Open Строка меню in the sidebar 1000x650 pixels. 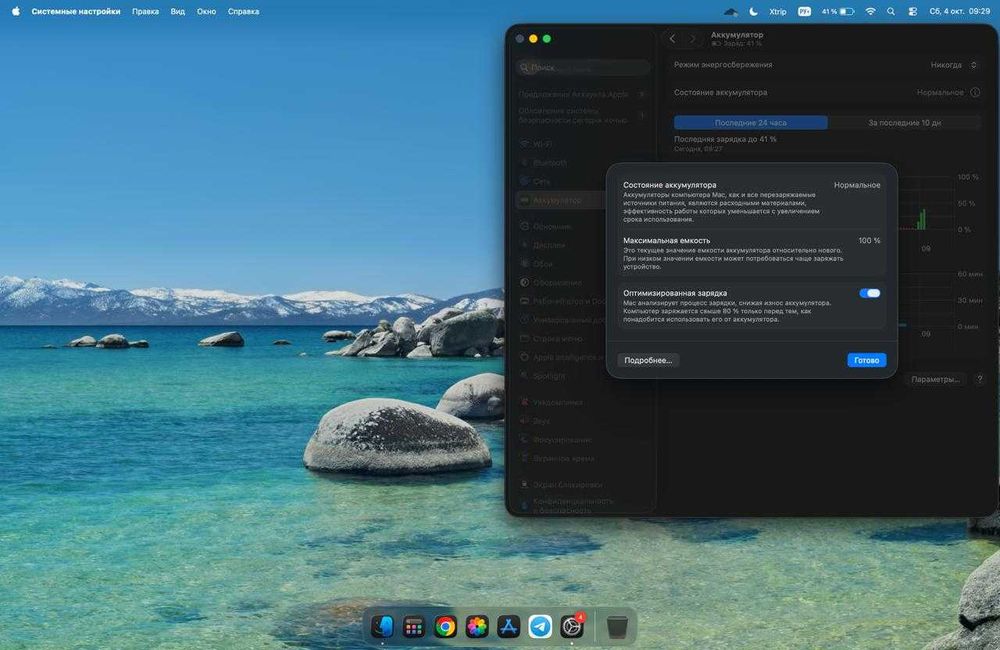pos(561,339)
